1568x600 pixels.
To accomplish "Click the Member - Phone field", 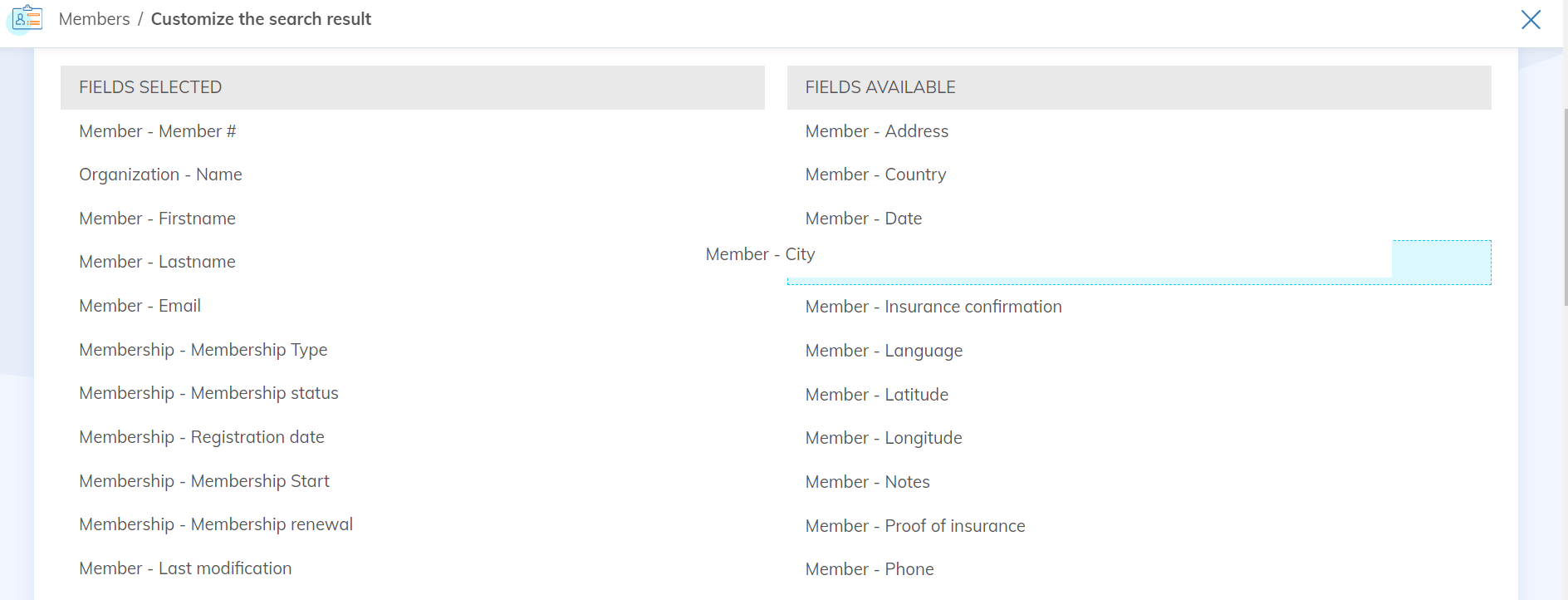I will point(869,569).
